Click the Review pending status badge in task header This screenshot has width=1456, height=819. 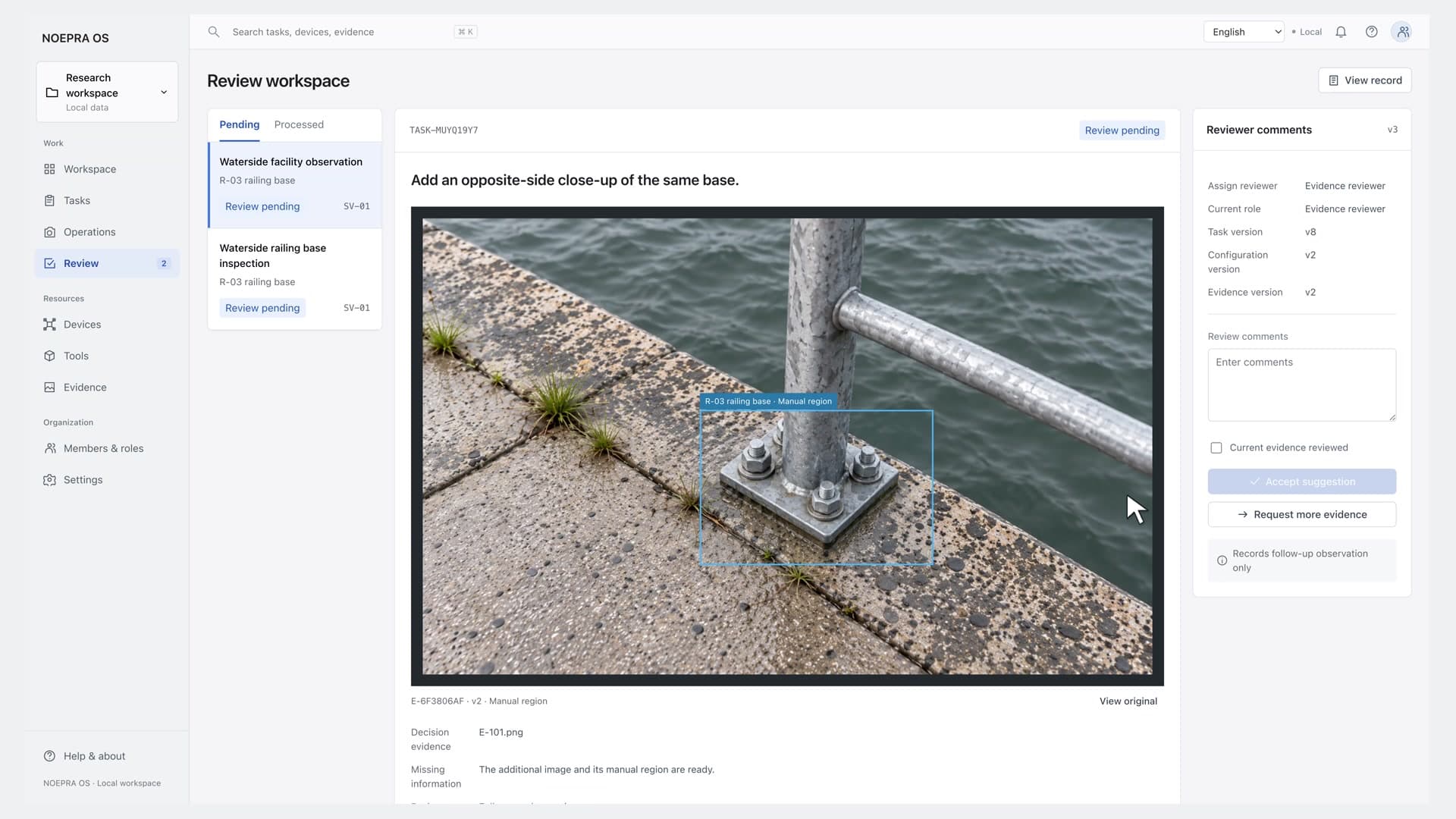tap(1122, 130)
